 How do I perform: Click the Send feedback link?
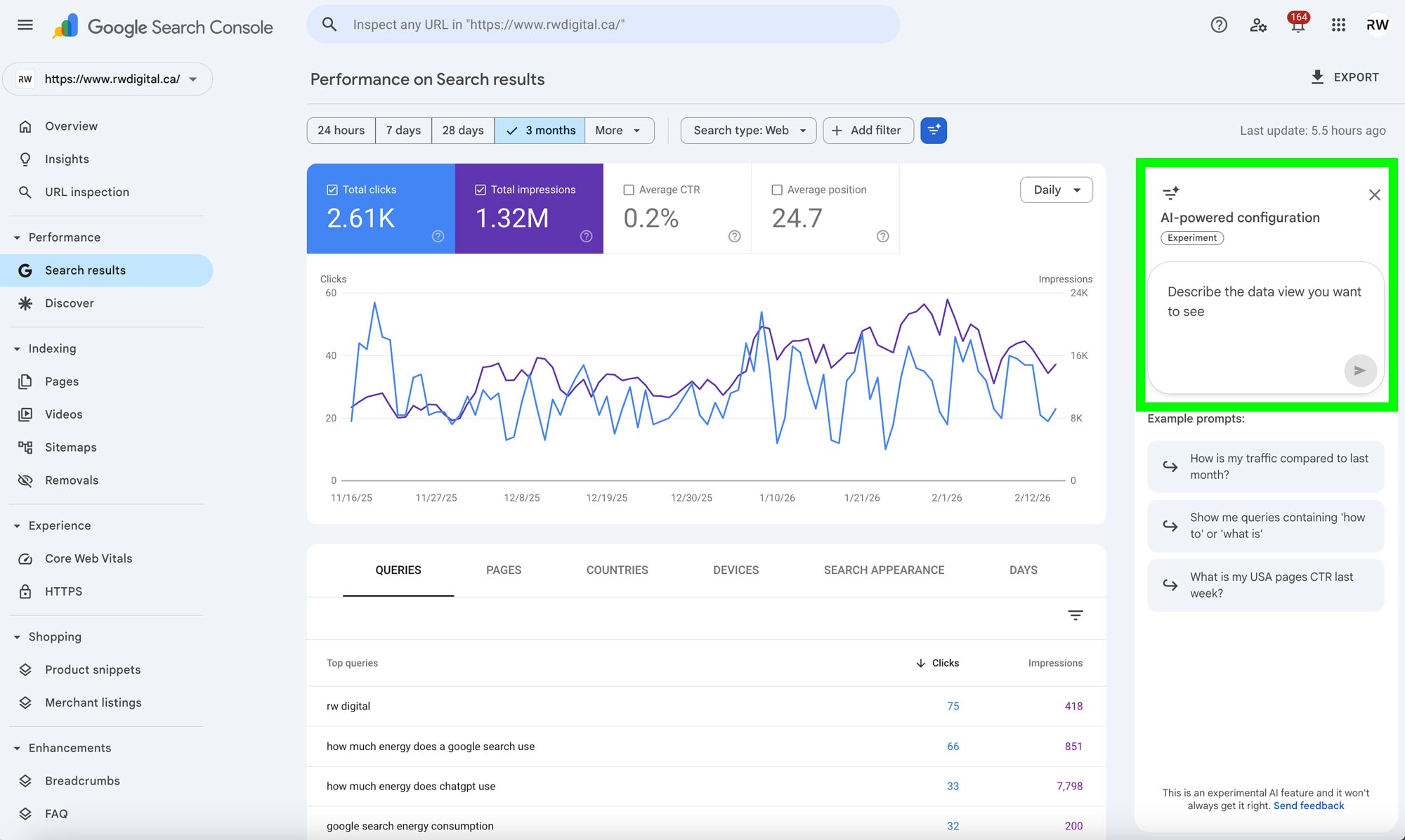[x=1308, y=806]
